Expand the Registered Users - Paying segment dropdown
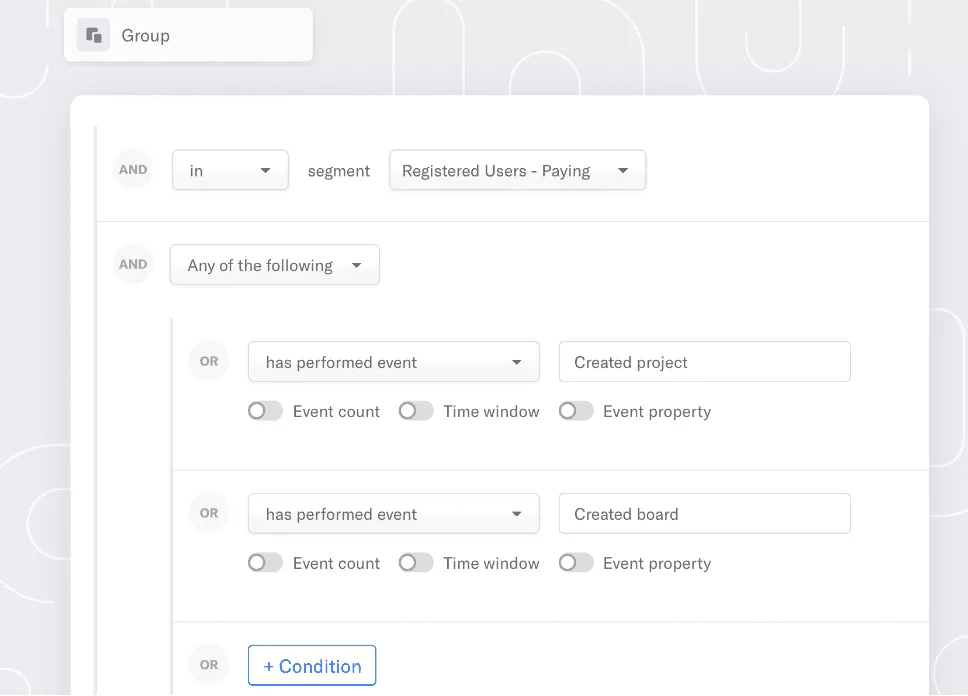This screenshot has height=696, width=968. (x=517, y=170)
